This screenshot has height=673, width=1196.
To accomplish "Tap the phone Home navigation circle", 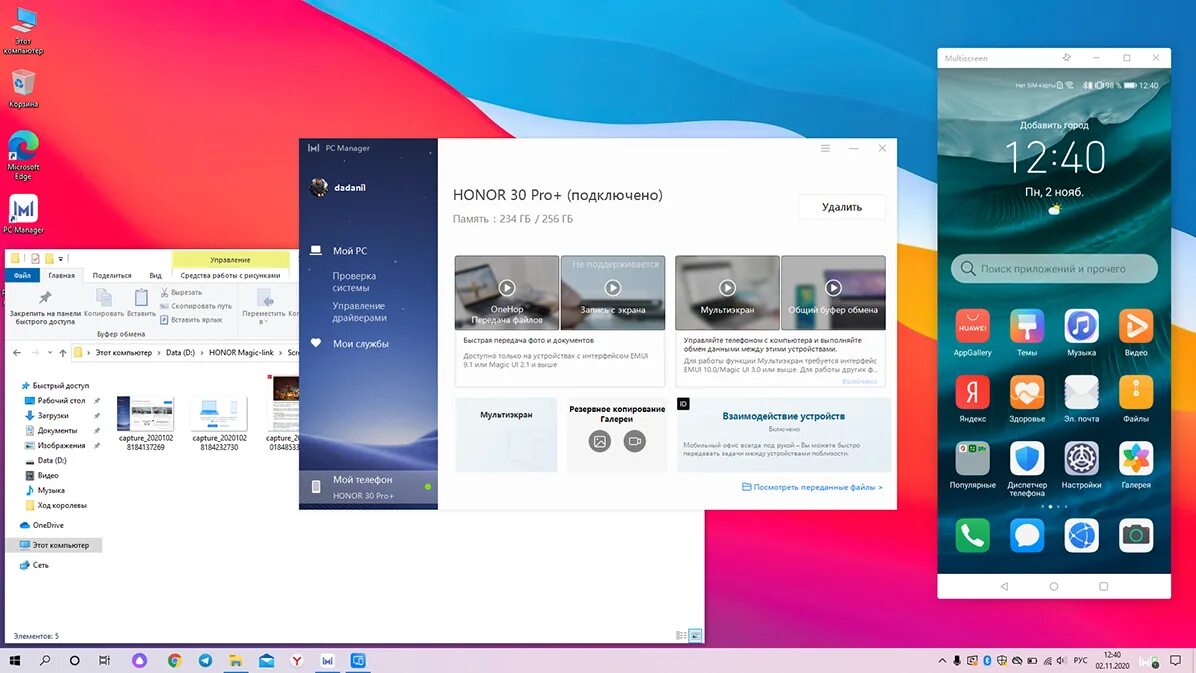I will pyautogui.click(x=1054, y=586).
